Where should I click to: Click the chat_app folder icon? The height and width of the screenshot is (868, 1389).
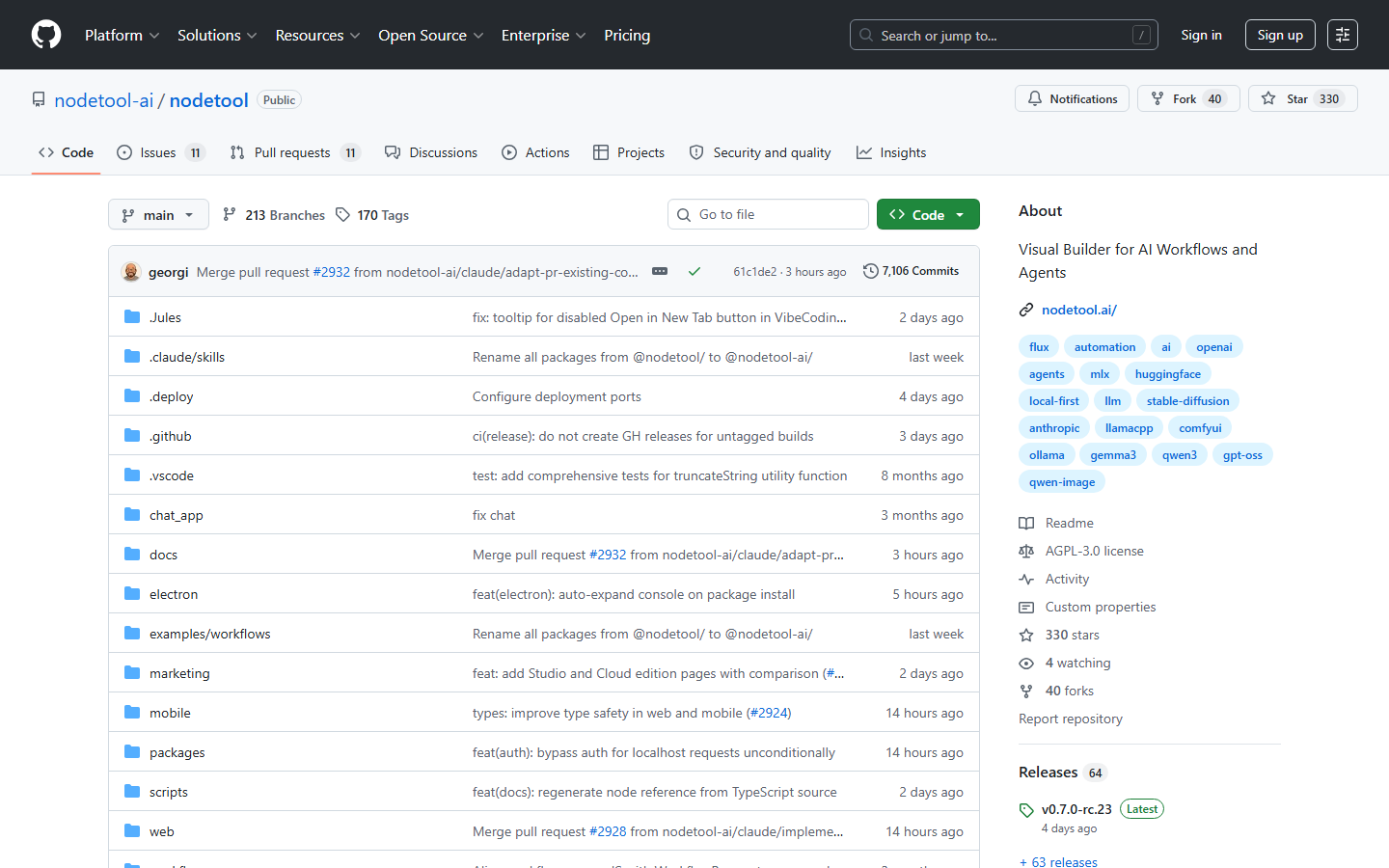[x=132, y=515]
